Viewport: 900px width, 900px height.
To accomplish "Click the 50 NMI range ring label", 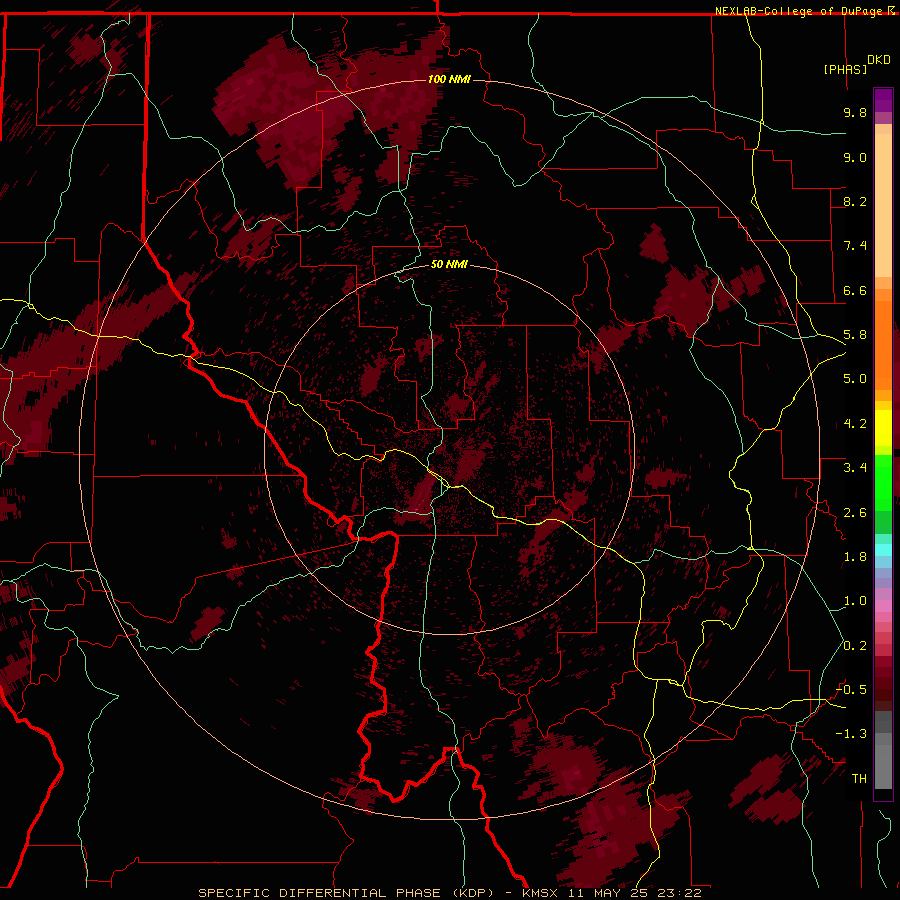I will click(449, 265).
